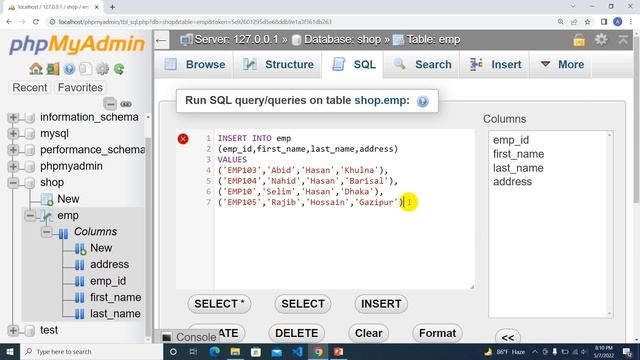The width and height of the screenshot is (640, 360).
Task: Open Visual Studio Code from taskbar
Action: (x=297, y=351)
